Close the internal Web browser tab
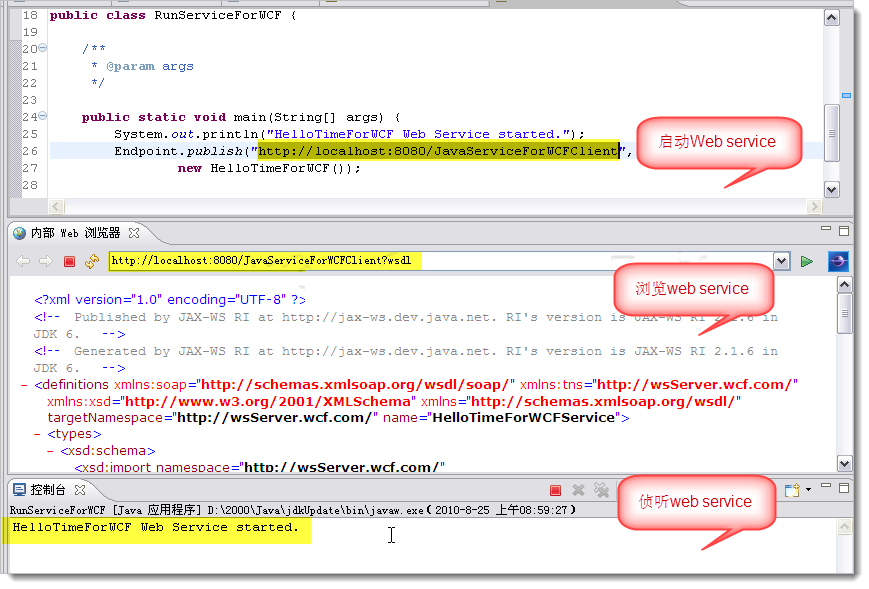The height and width of the screenshot is (589, 869). [134, 233]
